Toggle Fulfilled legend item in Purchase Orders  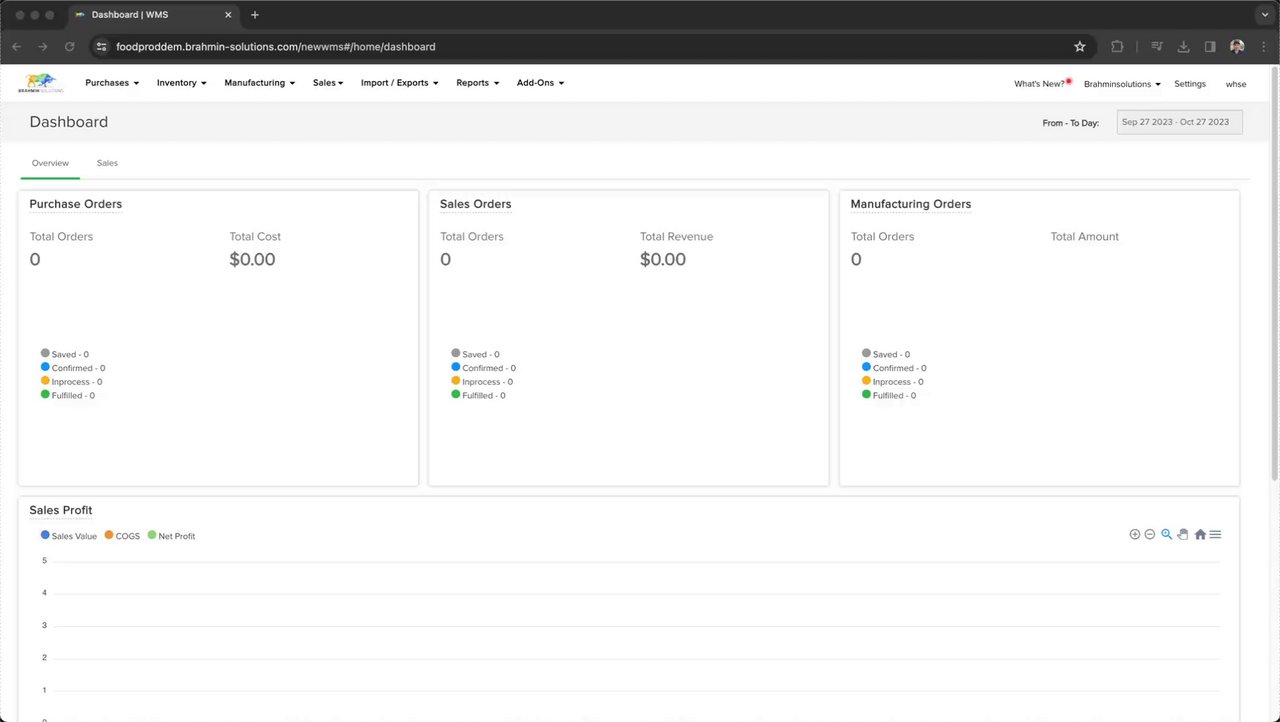pyautogui.click(x=68, y=395)
